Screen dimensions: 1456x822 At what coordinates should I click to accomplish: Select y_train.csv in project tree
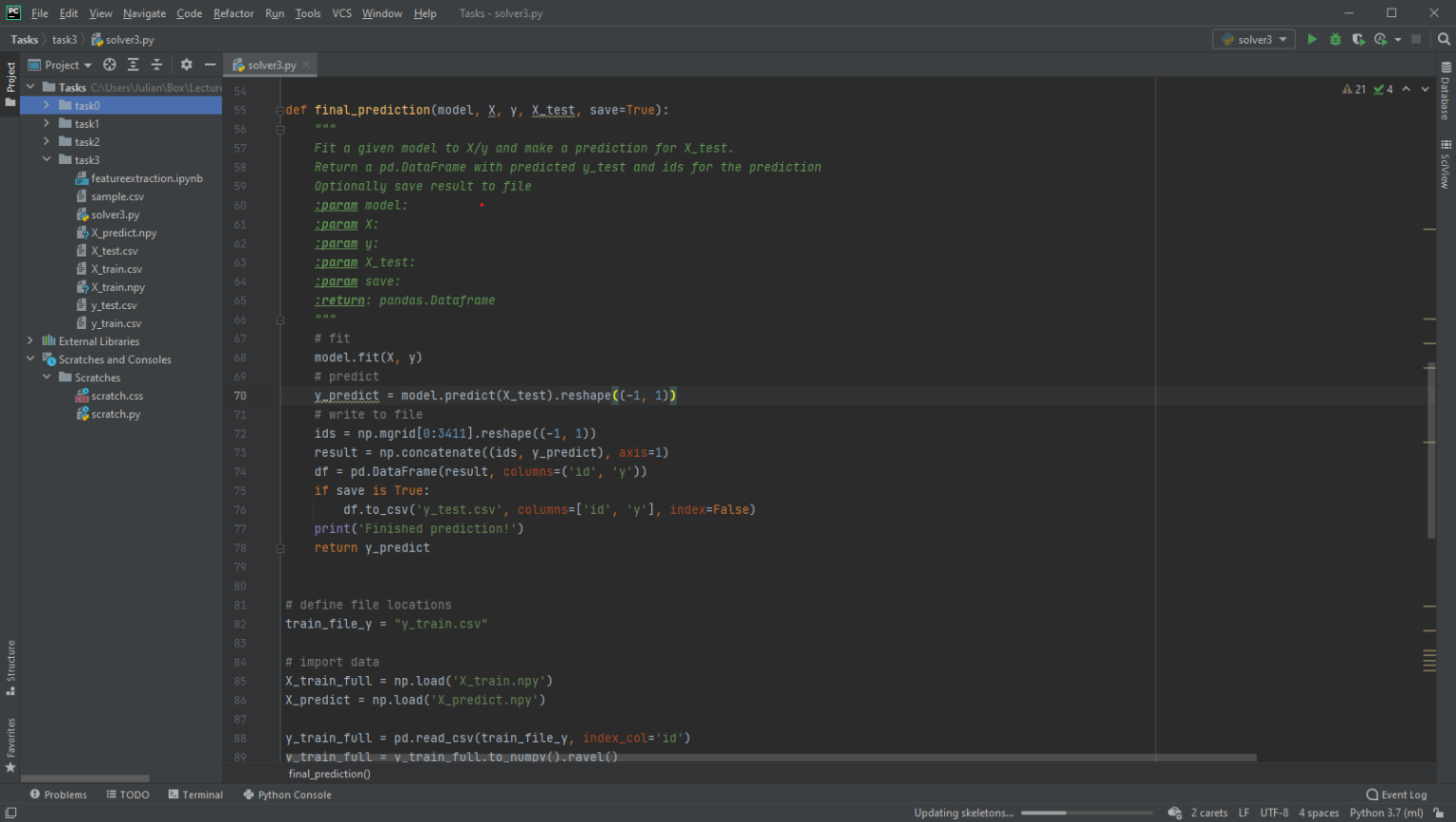(x=108, y=323)
